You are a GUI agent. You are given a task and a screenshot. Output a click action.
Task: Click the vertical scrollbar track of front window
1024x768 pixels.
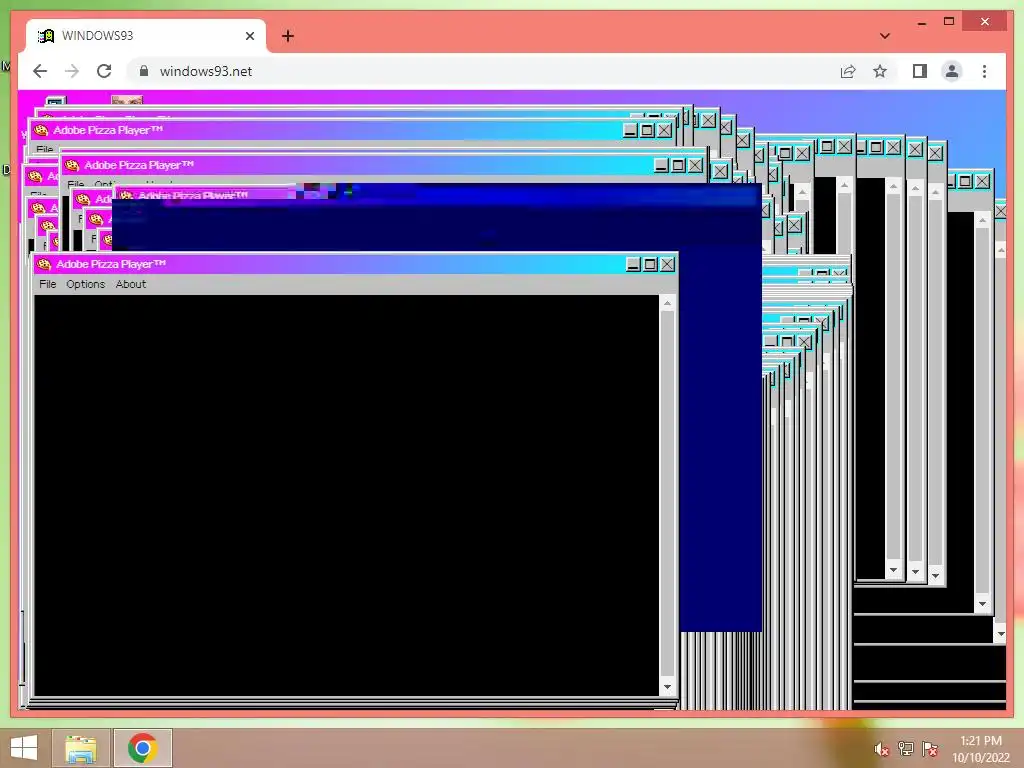[x=667, y=494]
